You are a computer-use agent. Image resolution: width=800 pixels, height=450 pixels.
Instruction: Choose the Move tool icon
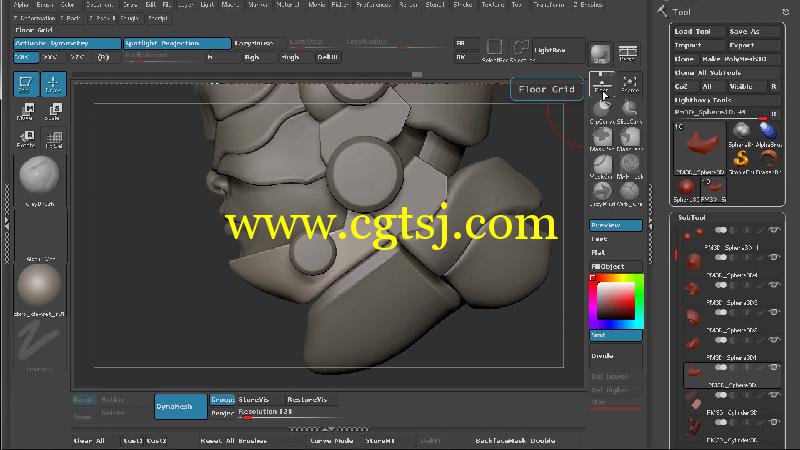pyautogui.click(x=26, y=111)
